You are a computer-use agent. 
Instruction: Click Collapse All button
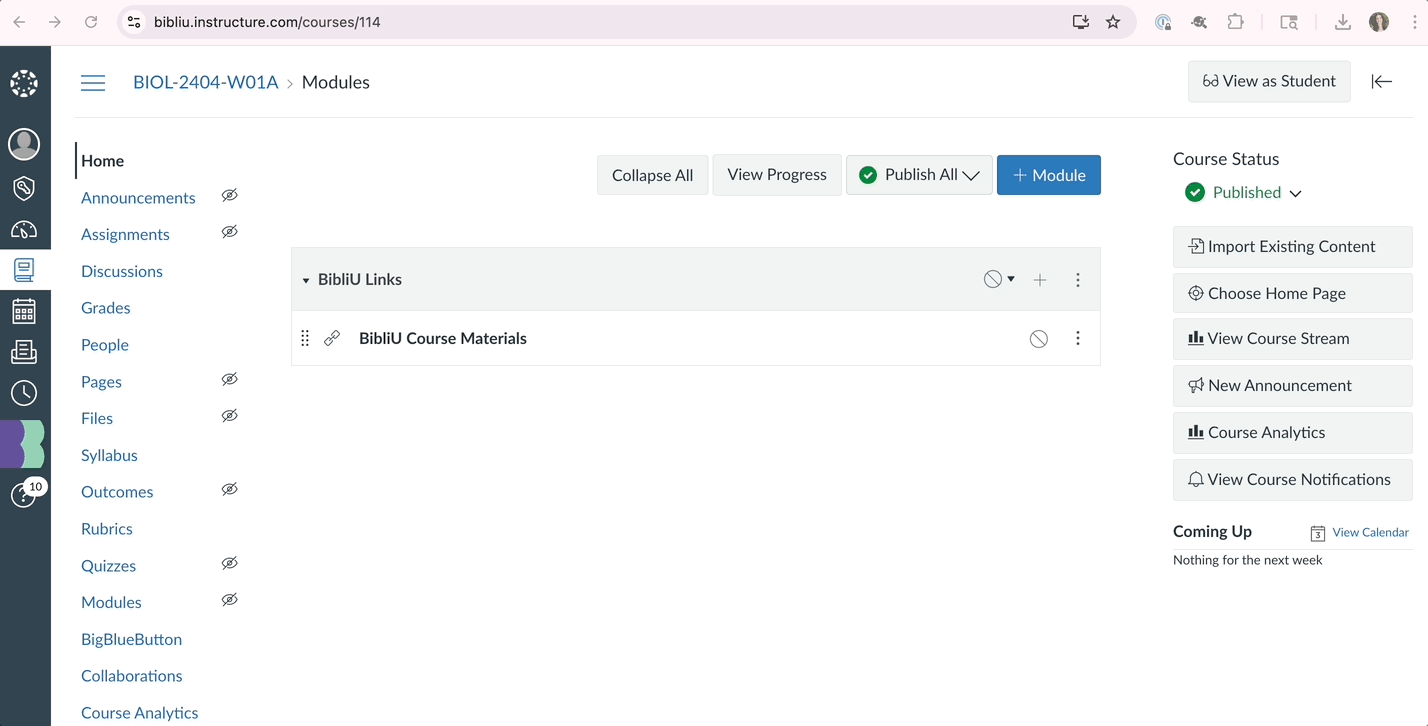click(652, 175)
